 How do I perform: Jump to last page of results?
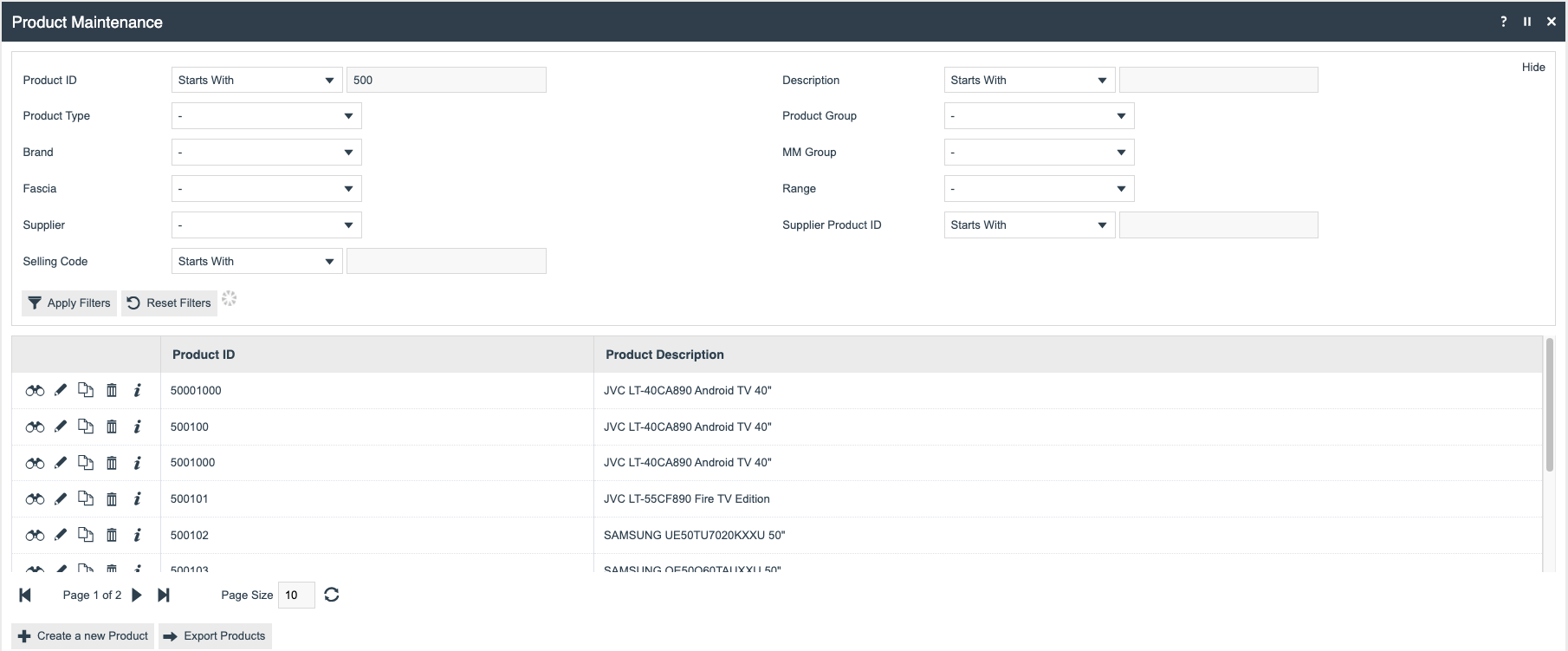pyautogui.click(x=164, y=595)
